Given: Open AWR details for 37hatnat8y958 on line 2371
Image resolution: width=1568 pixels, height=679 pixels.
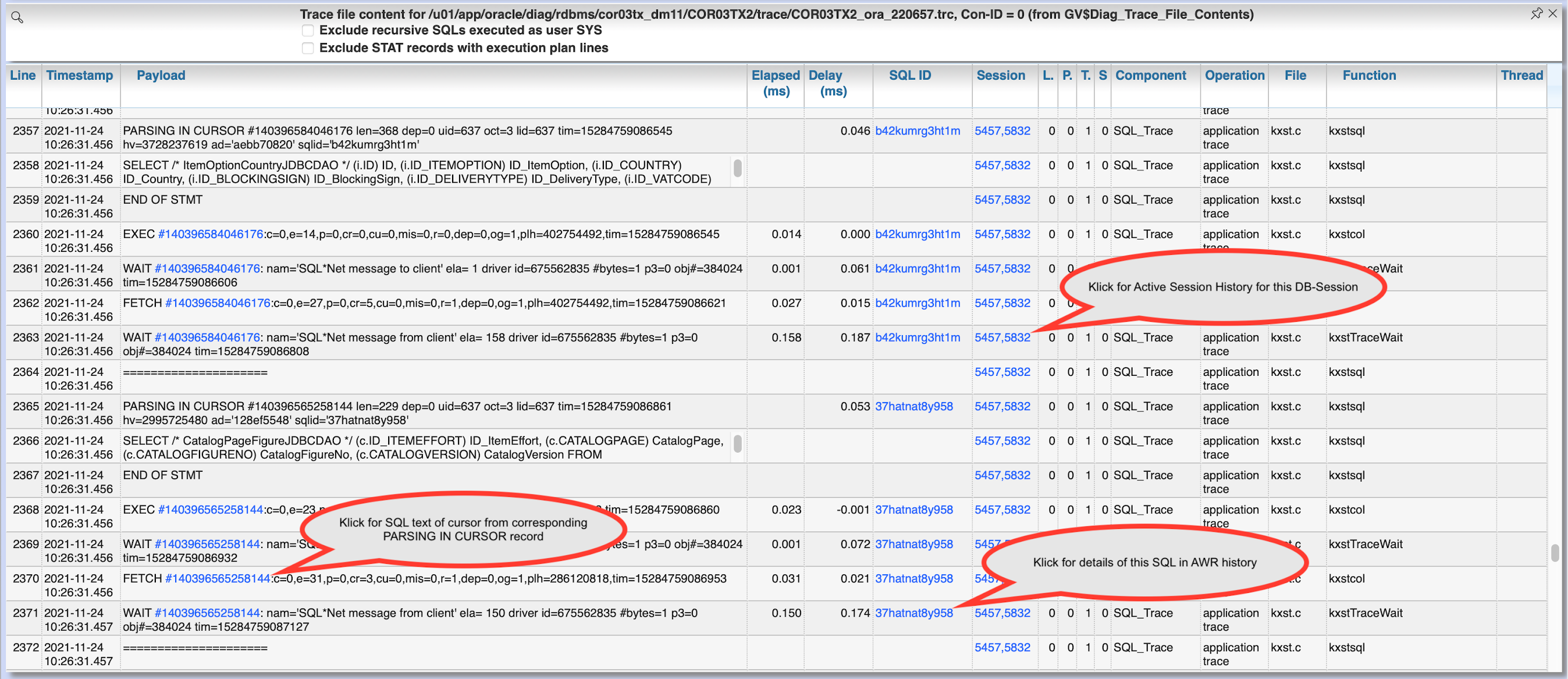Looking at the screenshot, I should tap(913, 613).
